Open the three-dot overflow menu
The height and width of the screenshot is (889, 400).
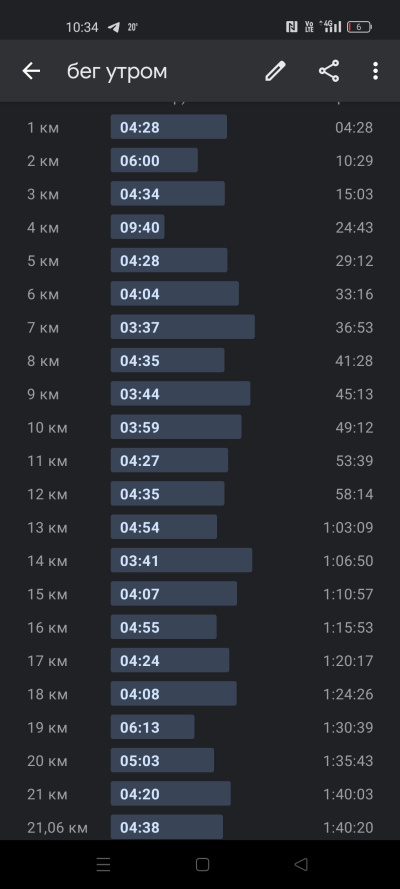coord(375,71)
